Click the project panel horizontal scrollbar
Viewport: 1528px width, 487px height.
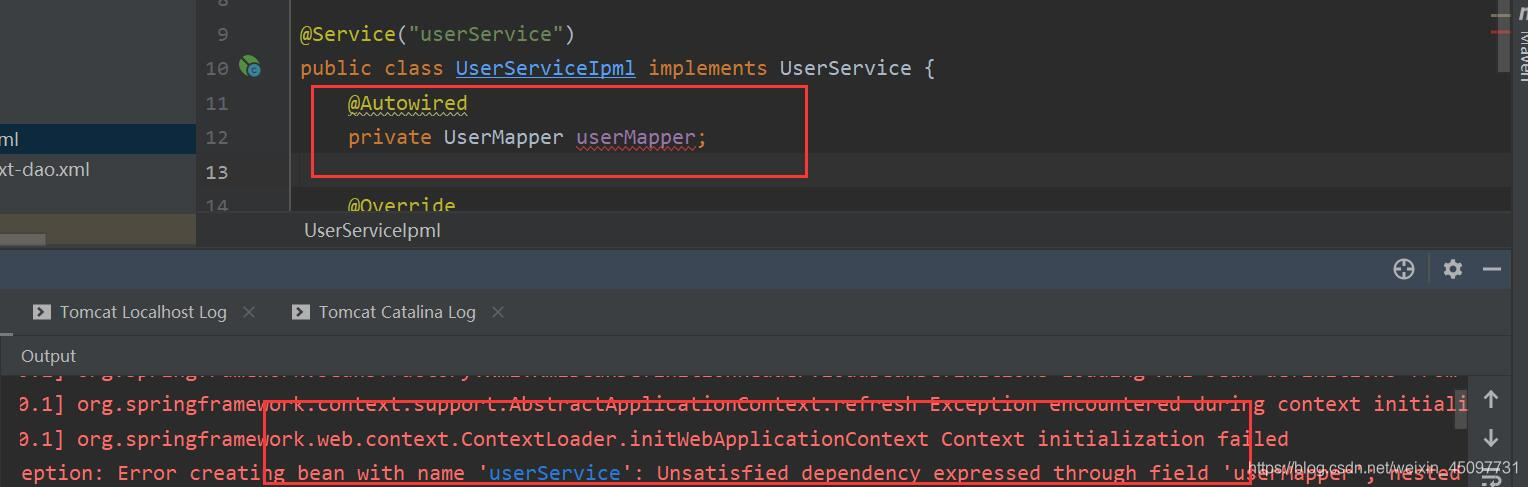point(22,240)
